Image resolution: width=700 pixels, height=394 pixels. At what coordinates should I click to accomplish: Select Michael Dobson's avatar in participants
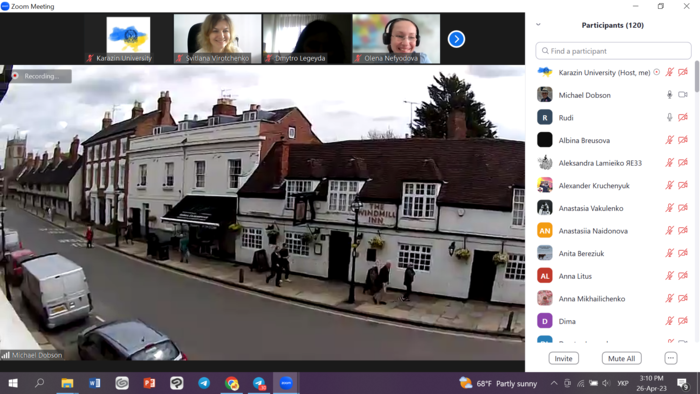click(x=545, y=95)
